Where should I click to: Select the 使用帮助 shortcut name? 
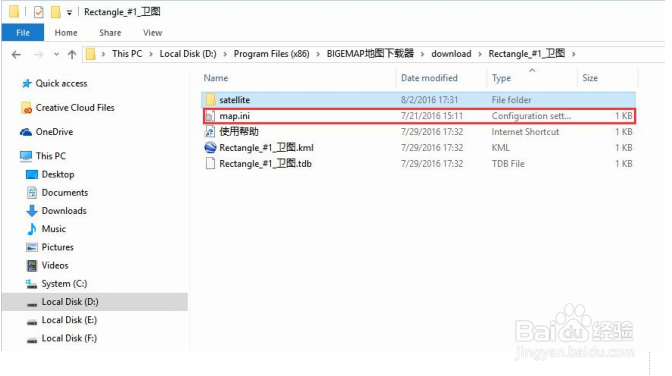[x=239, y=132]
